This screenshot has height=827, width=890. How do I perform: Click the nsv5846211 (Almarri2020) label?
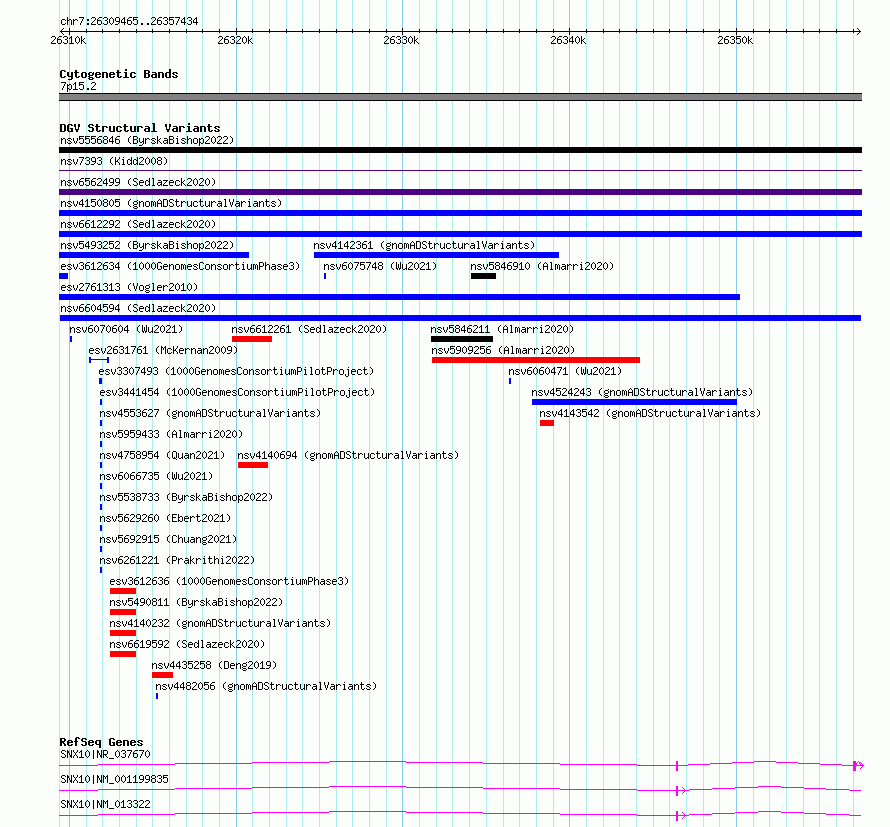[502, 329]
